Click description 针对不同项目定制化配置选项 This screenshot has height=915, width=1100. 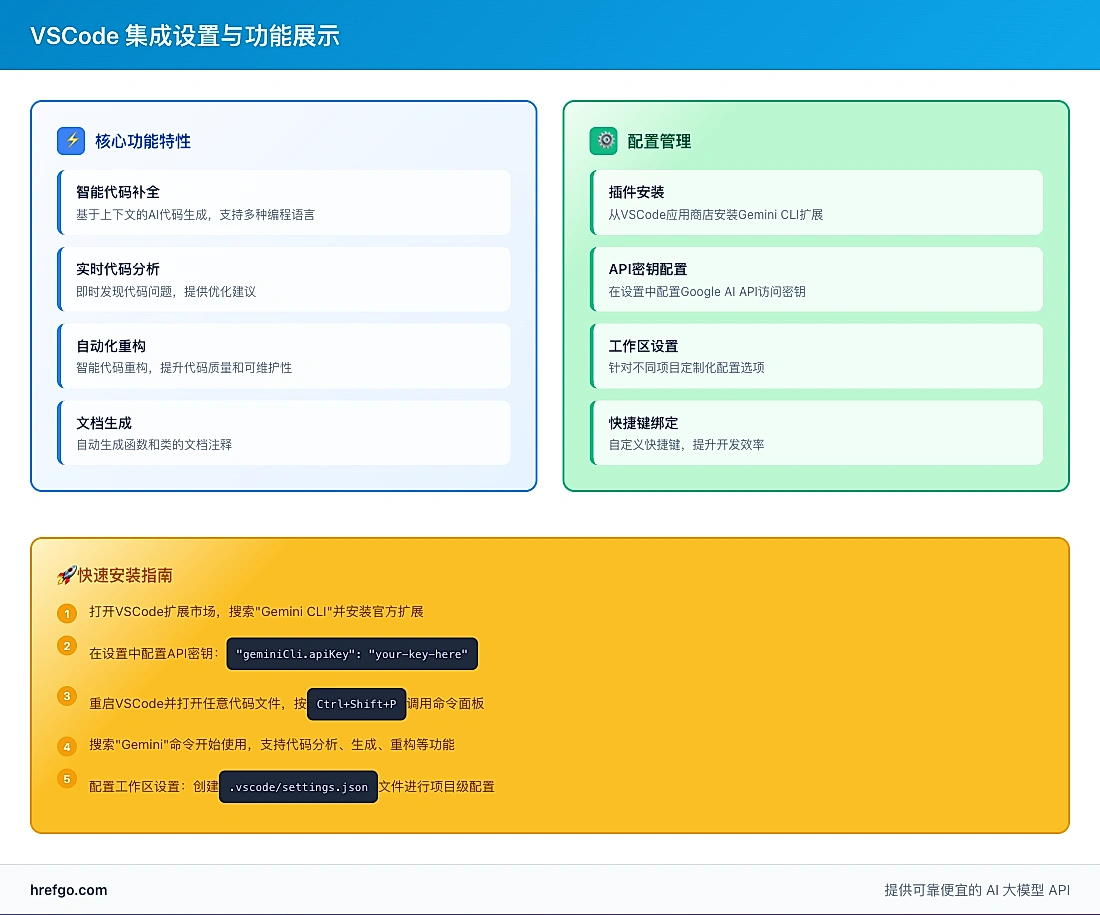[x=686, y=368]
